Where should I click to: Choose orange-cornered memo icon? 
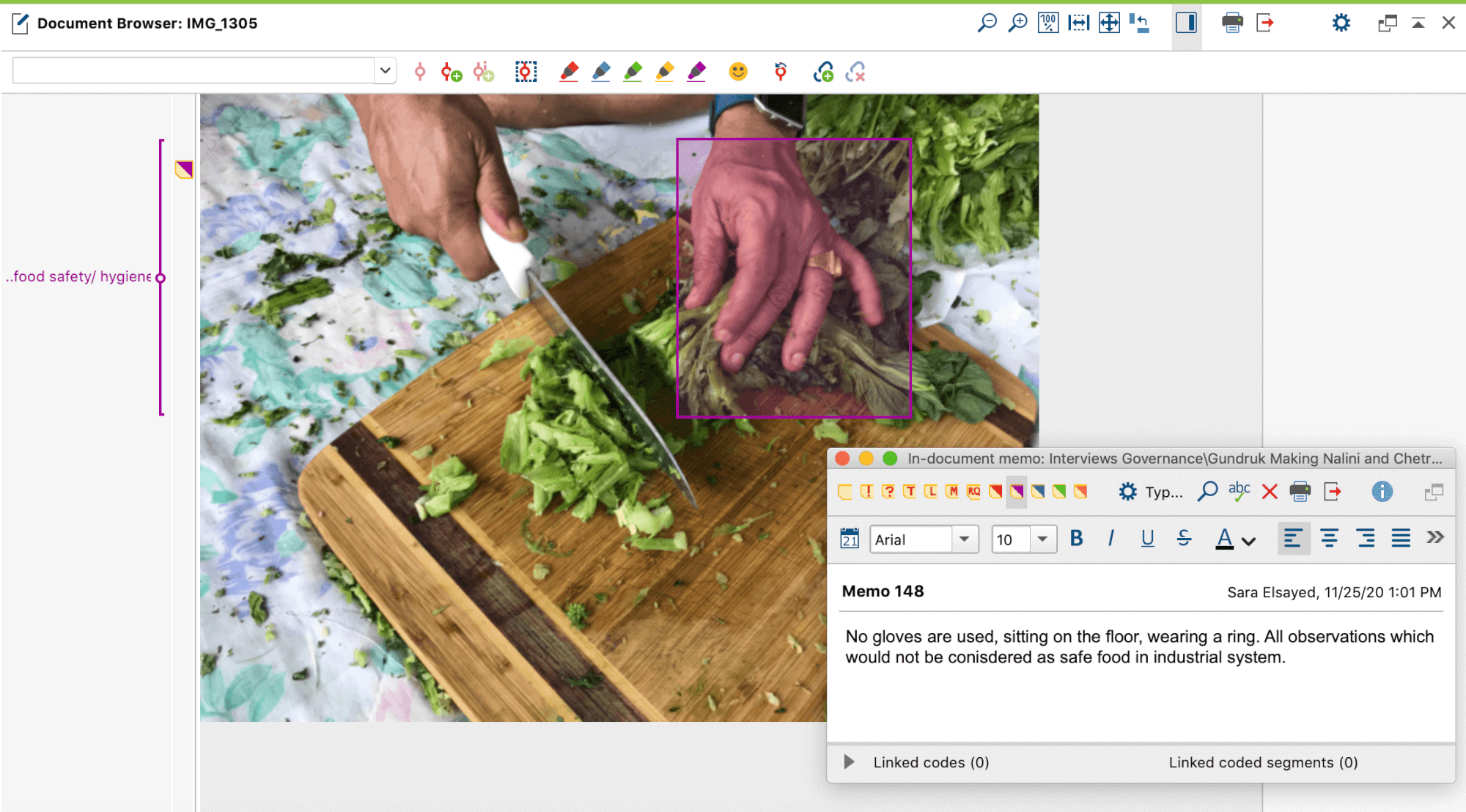[x=1080, y=491]
